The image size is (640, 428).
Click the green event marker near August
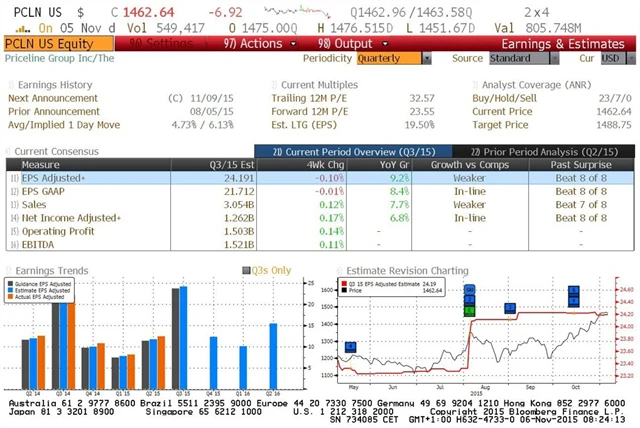(469, 311)
